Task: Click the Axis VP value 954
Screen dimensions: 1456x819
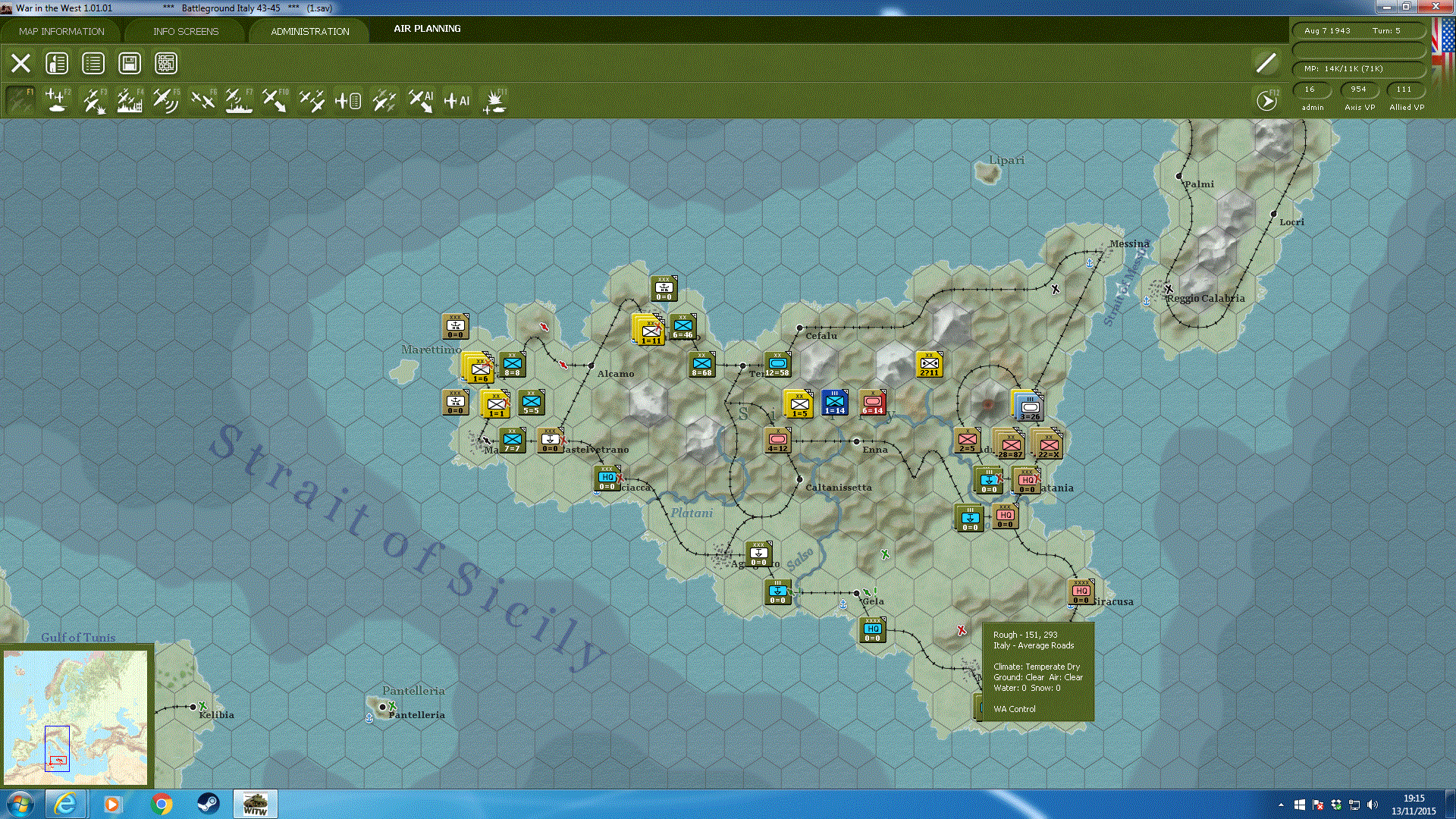Action: point(1359,89)
